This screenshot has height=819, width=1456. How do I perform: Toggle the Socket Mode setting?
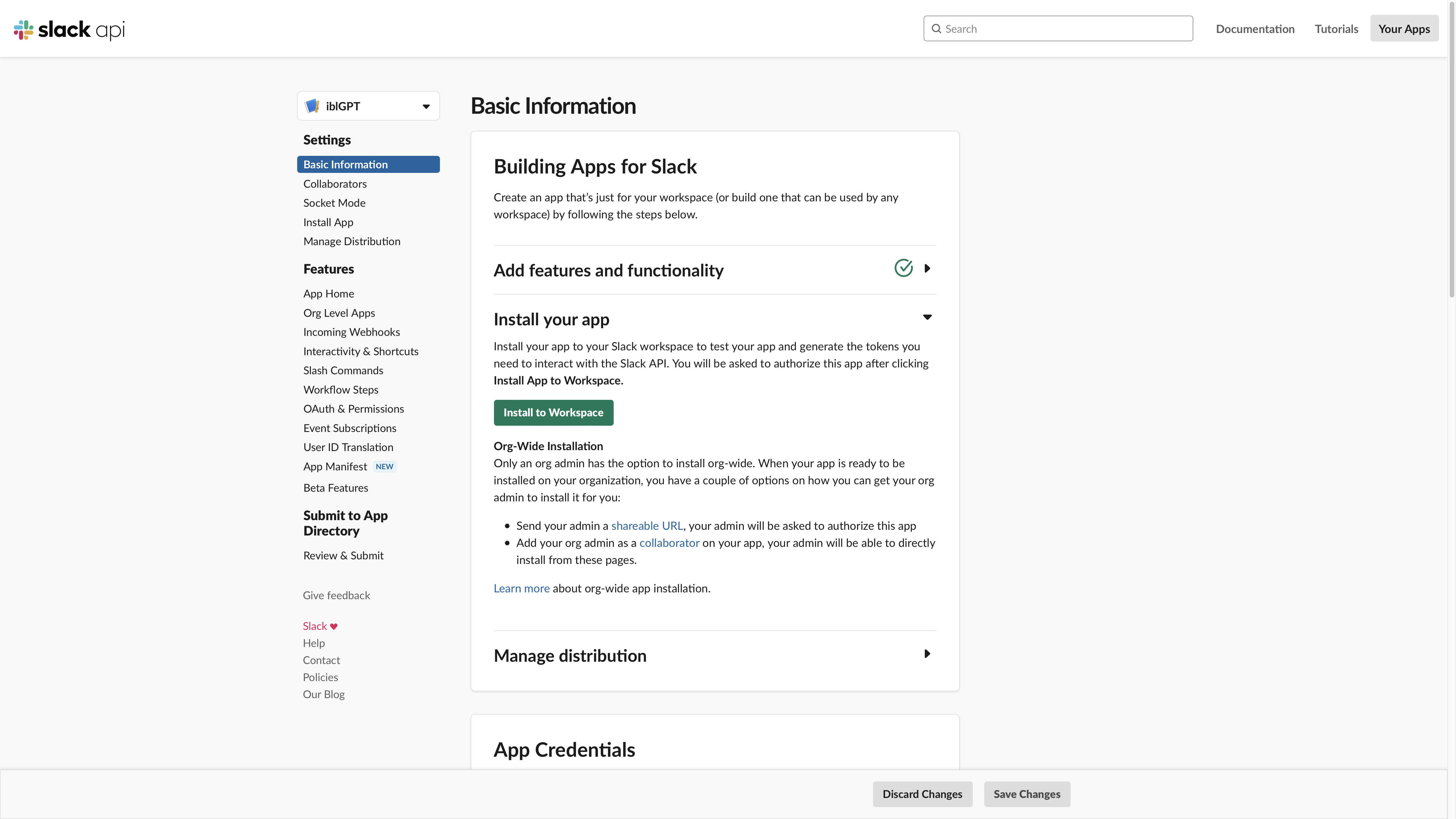[334, 202]
